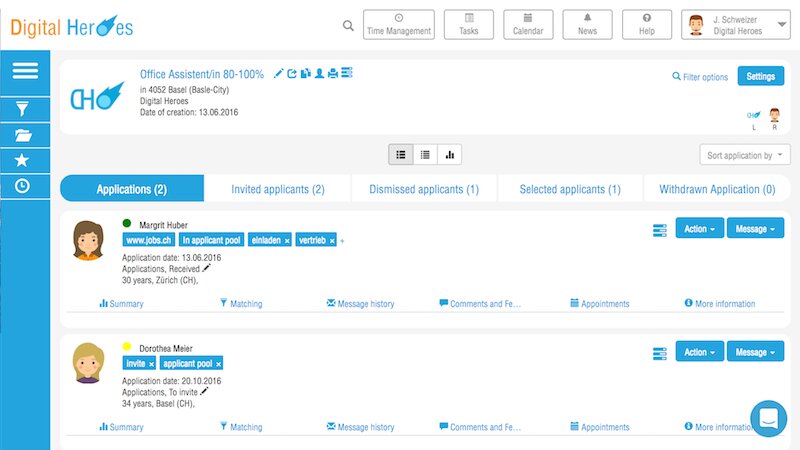
Task: Open the hamburger menu in the sidebar
Action: pyautogui.click(x=25, y=71)
